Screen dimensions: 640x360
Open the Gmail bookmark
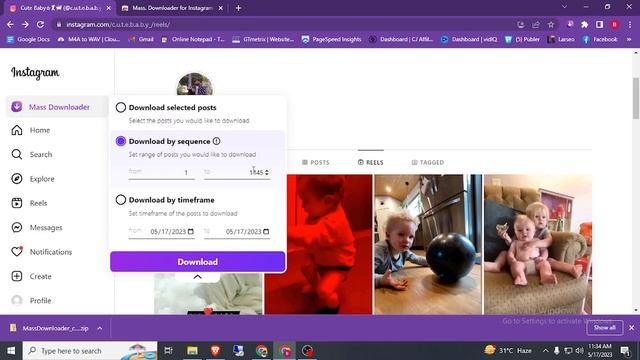point(141,40)
